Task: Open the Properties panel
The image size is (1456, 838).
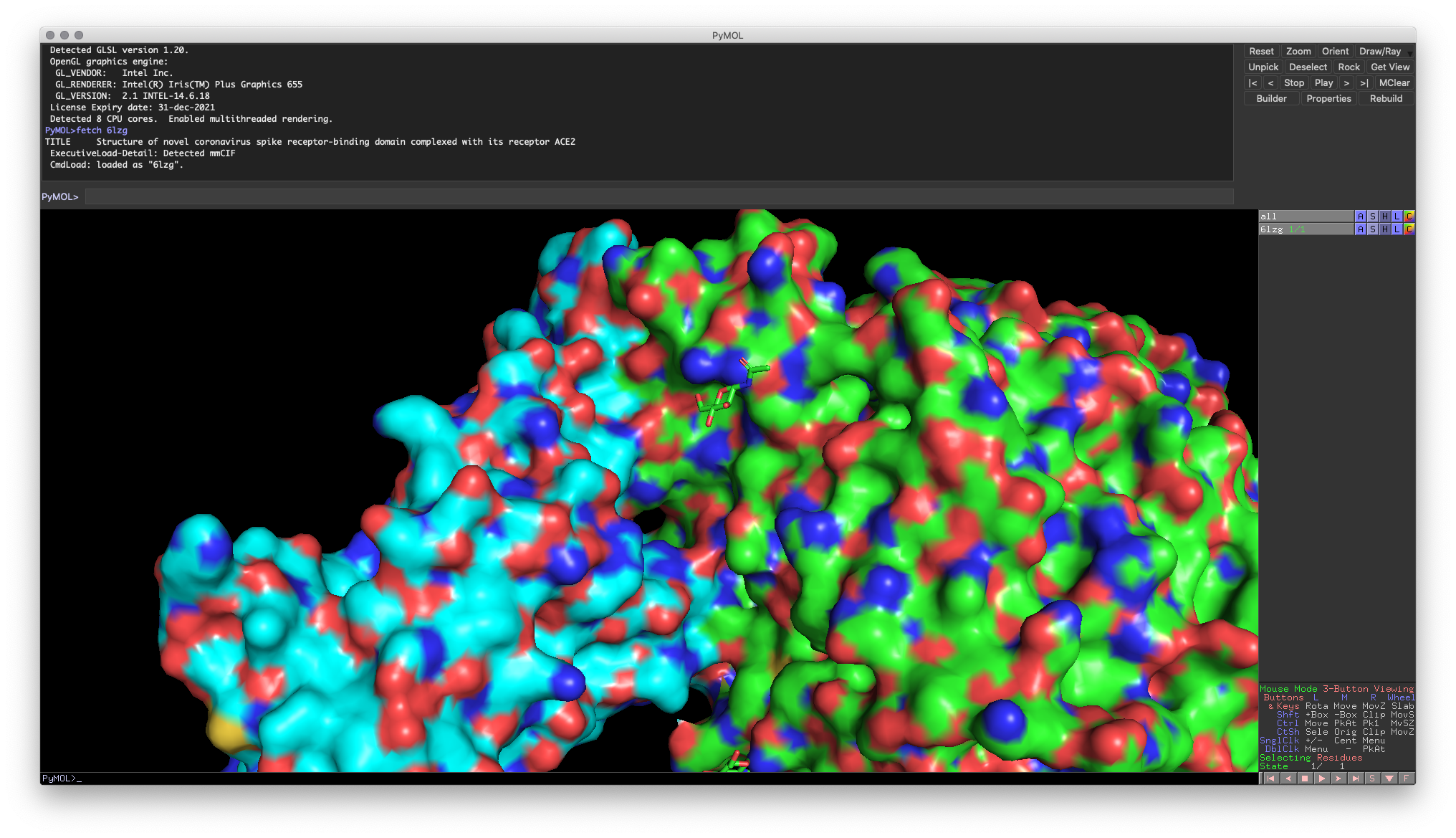Action: [1328, 99]
